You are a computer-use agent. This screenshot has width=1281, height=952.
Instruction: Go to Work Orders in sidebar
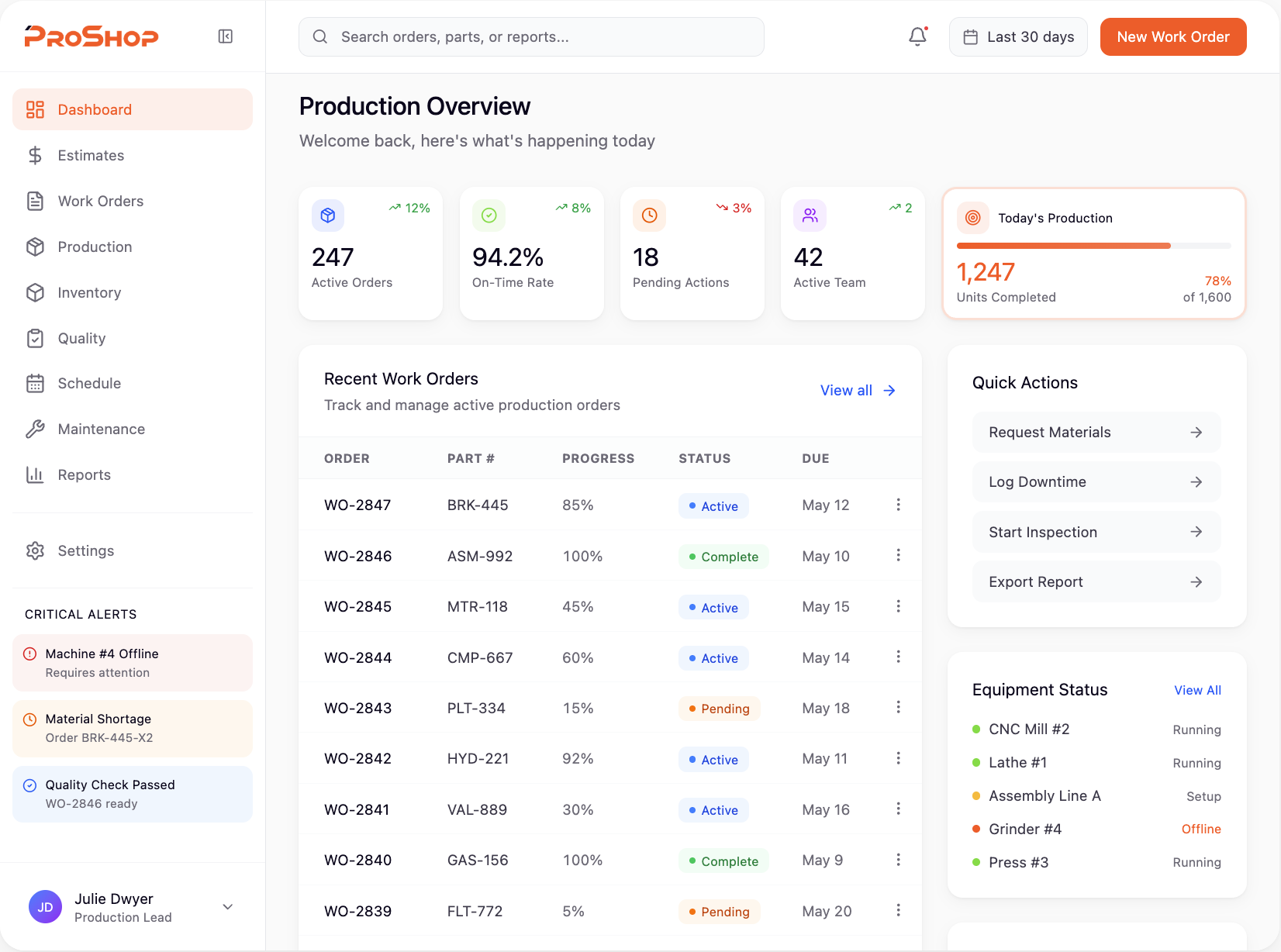(101, 202)
